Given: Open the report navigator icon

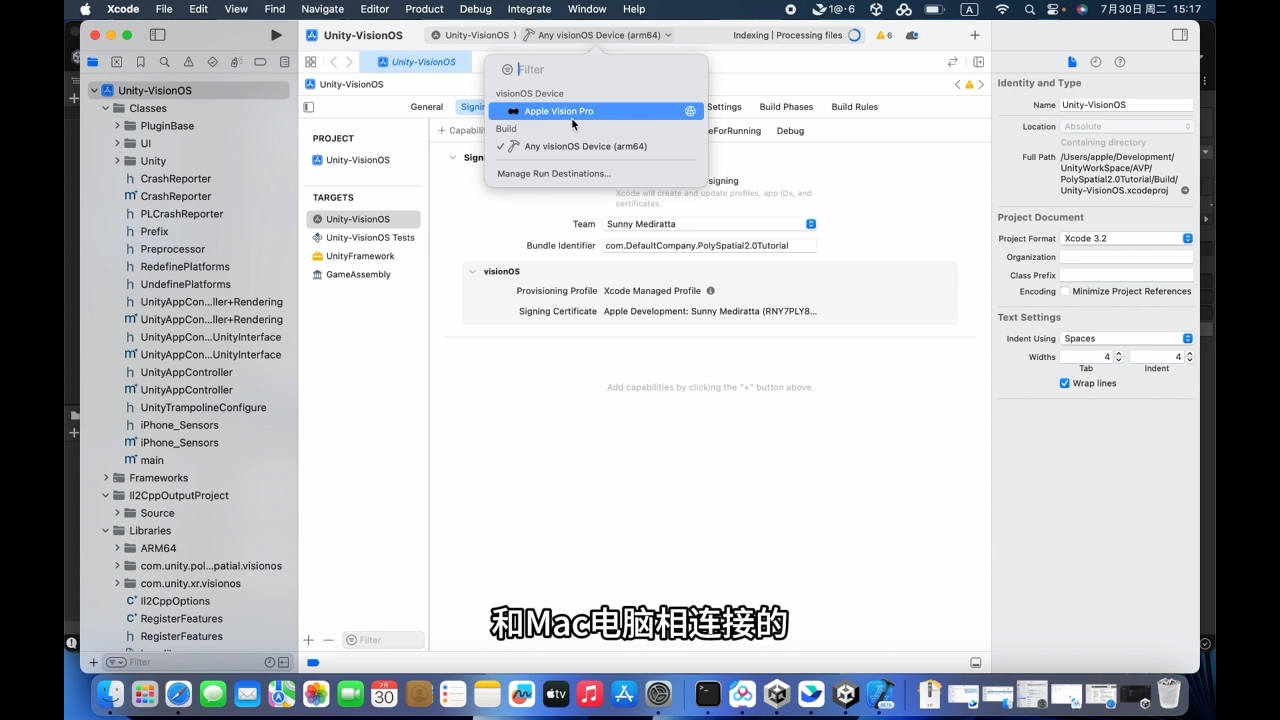Looking at the screenshot, I should [x=284, y=62].
